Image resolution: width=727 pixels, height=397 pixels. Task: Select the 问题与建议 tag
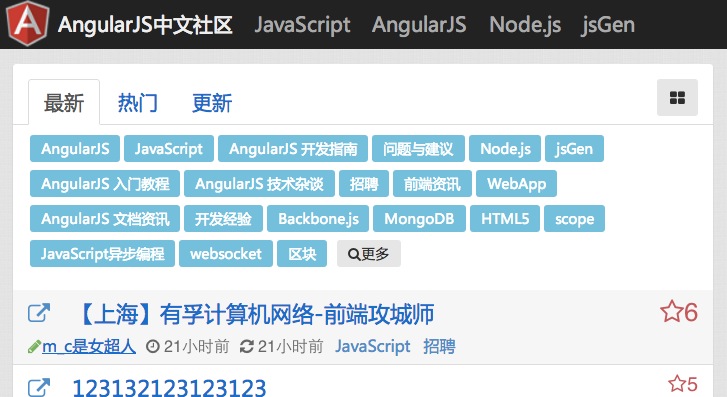tap(418, 148)
